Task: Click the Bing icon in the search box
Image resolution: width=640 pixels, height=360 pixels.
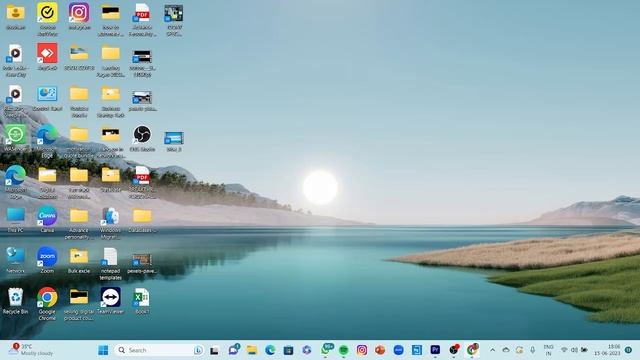Action: pos(198,350)
